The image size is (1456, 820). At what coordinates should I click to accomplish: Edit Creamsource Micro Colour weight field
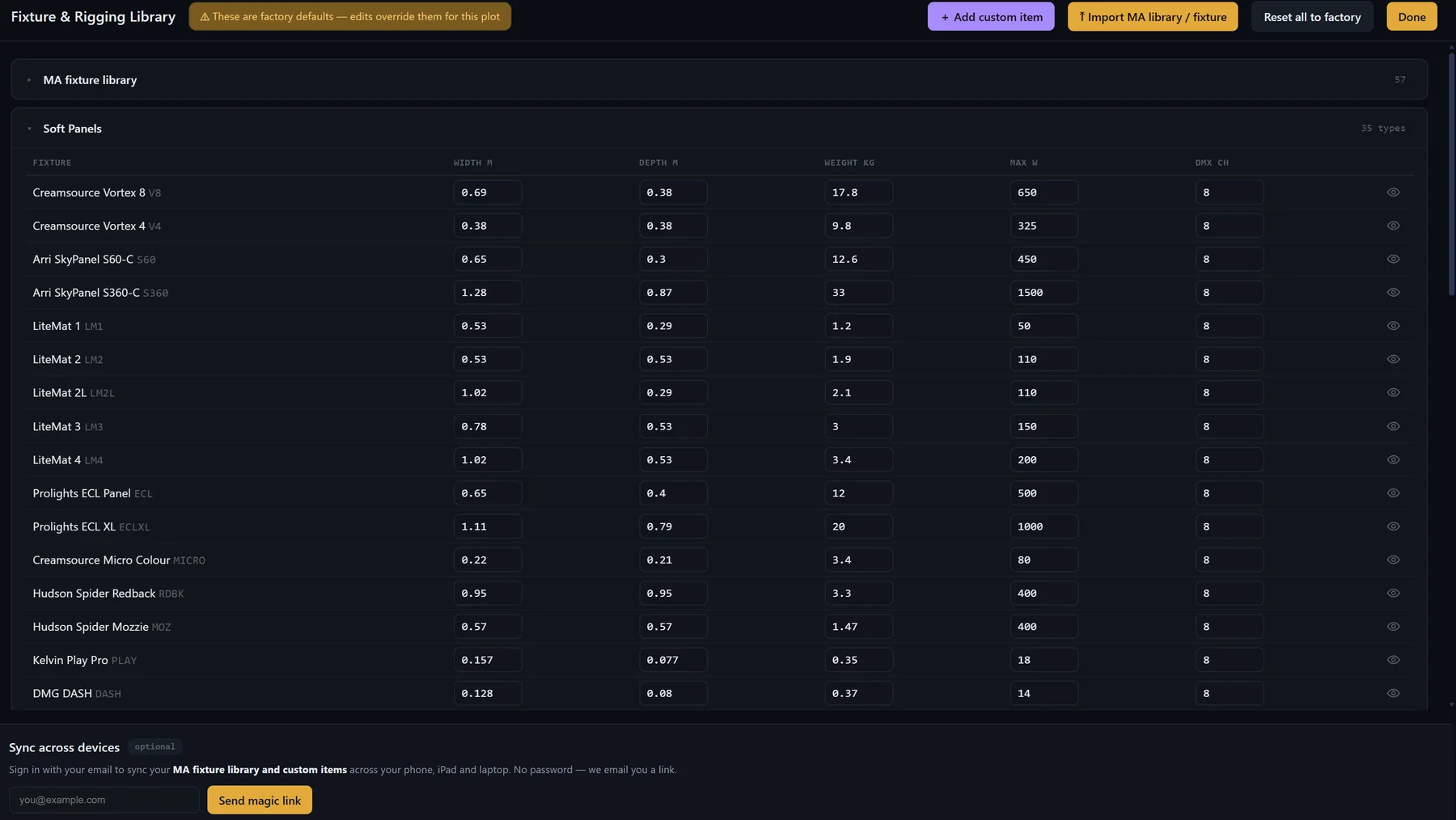pos(858,560)
